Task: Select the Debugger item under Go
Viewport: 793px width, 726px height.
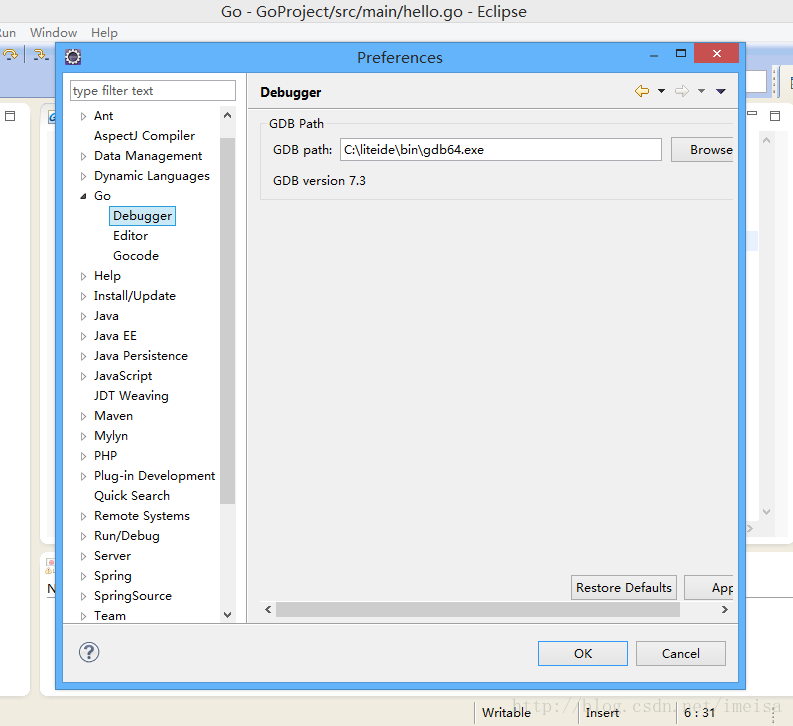Action: pos(142,216)
